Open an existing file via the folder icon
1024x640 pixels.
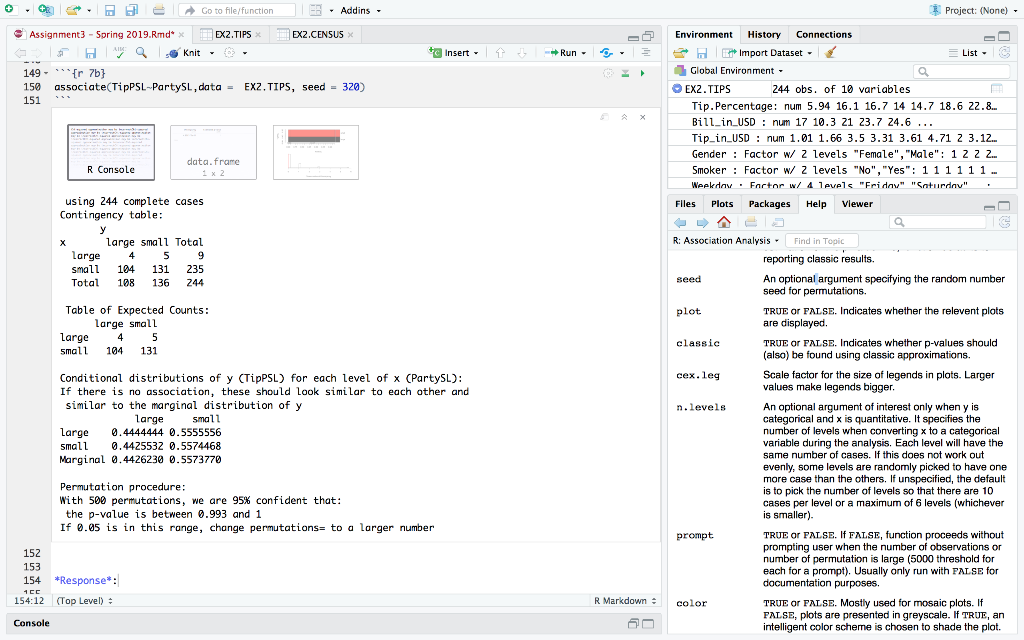pyautogui.click(x=72, y=10)
